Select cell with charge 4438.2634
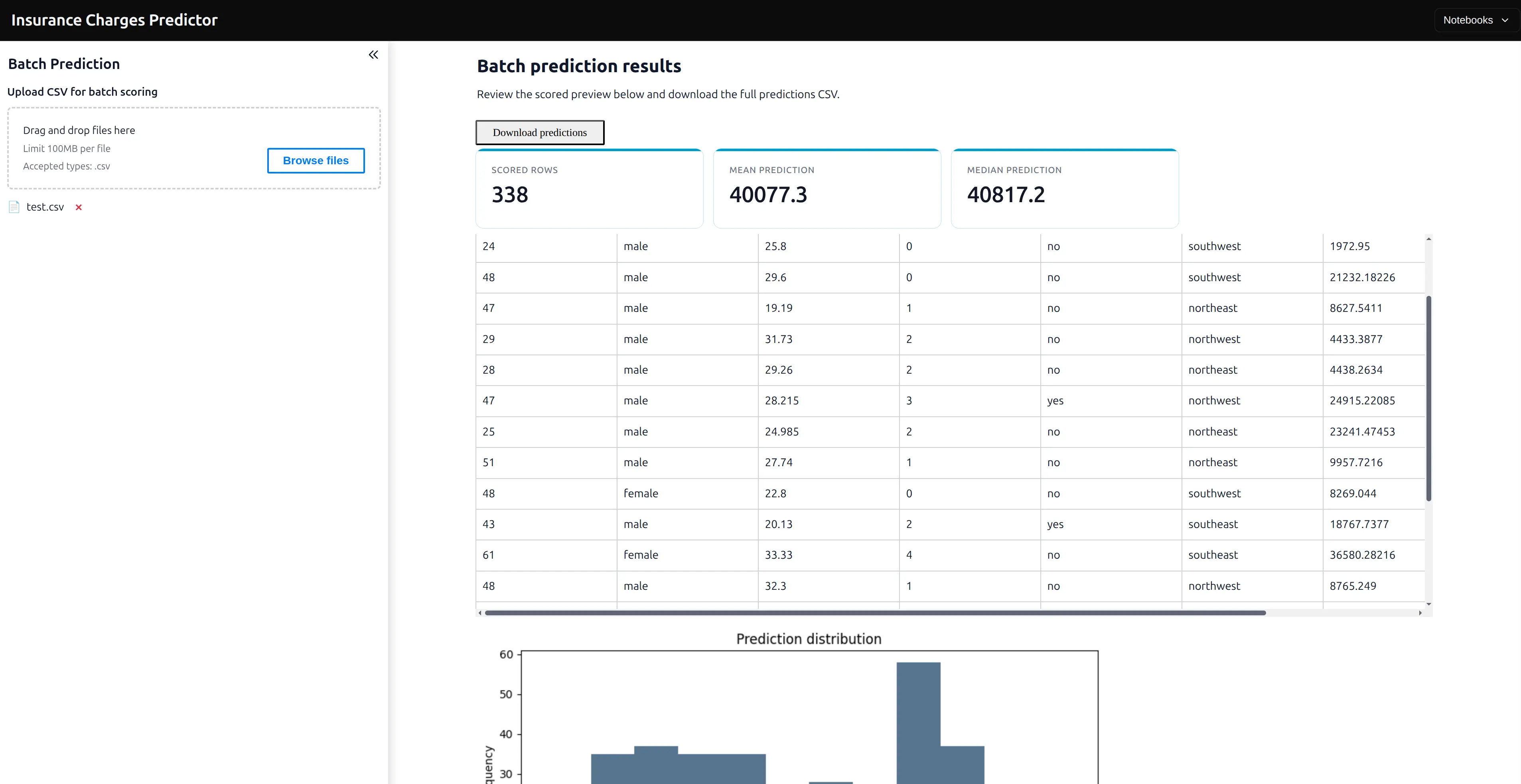Image resolution: width=1521 pixels, height=784 pixels. (x=1373, y=370)
